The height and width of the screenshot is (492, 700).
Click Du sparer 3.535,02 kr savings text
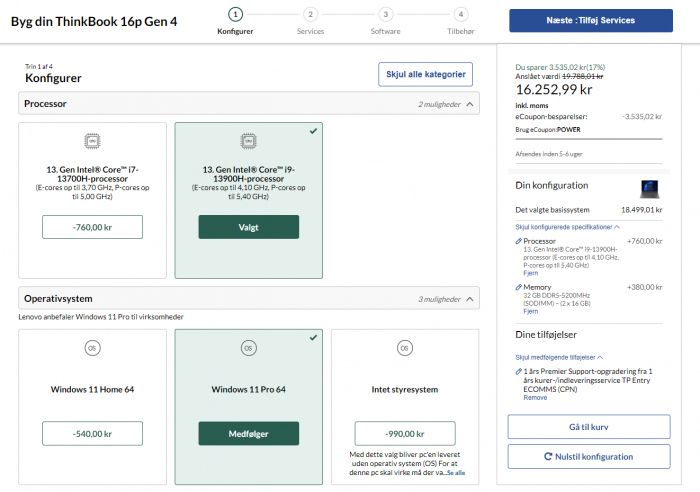point(560,67)
